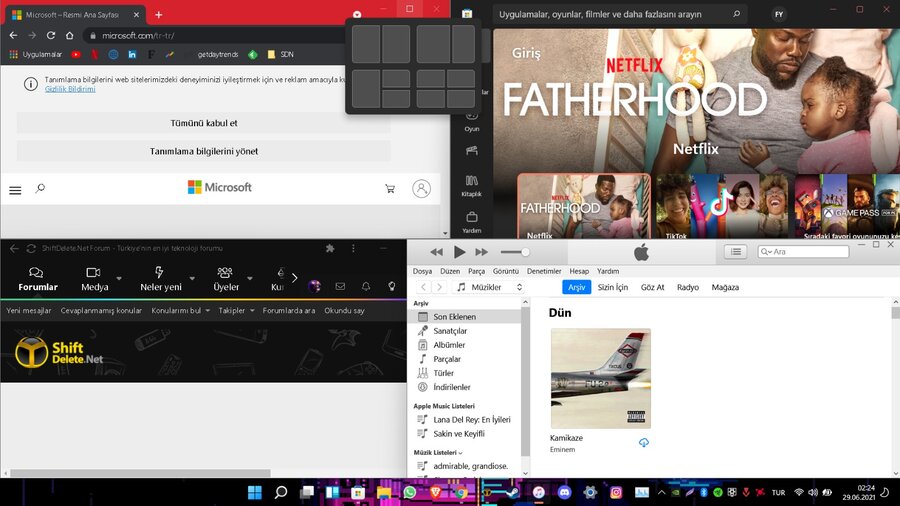
Task: Click the iTunes fast-forward button
Action: point(482,252)
